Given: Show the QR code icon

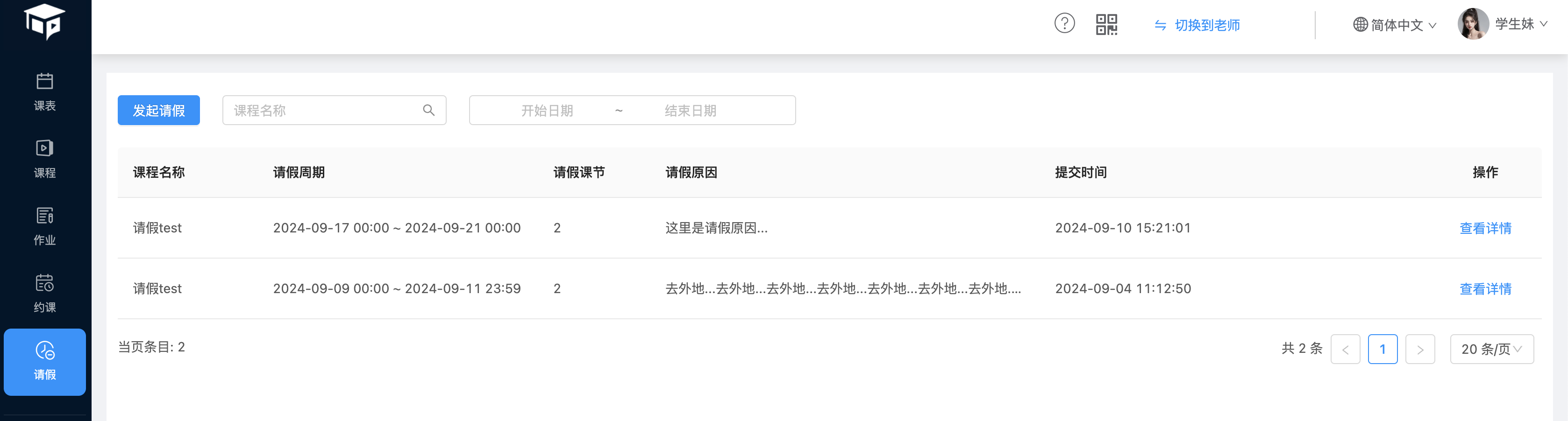Looking at the screenshot, I should click(1106, 25).
